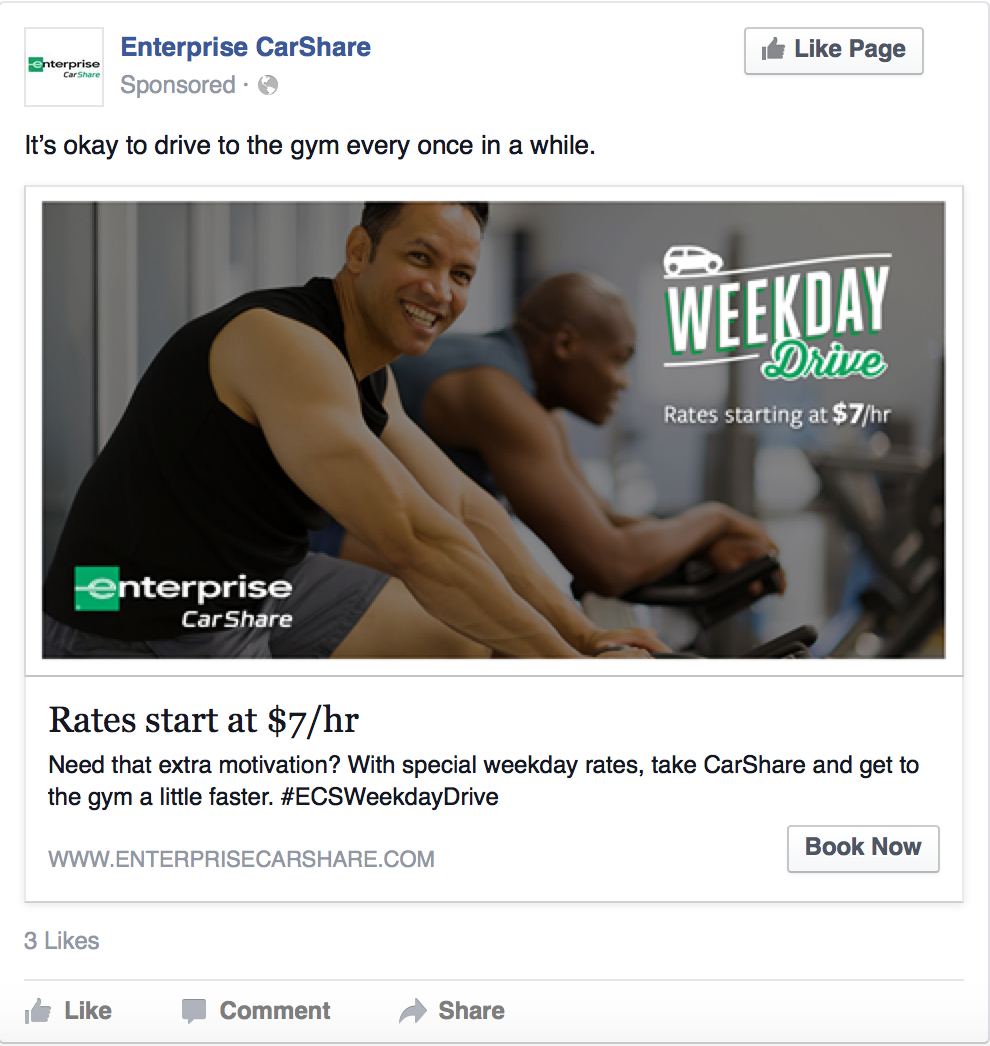990x1046 pixels.
Task: Click the Share arrow icon
Action: (413, 1011)
